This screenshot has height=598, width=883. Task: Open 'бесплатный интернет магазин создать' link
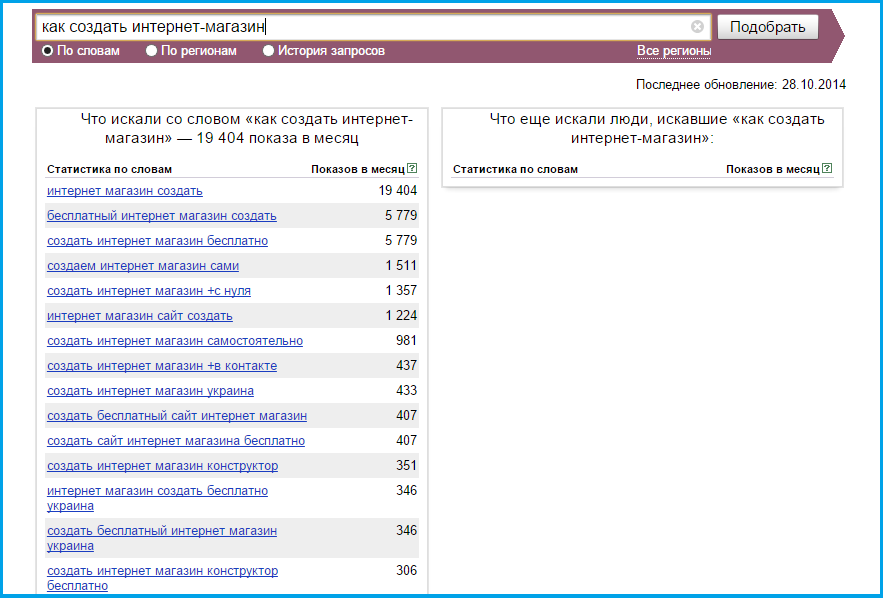point(161,216)
